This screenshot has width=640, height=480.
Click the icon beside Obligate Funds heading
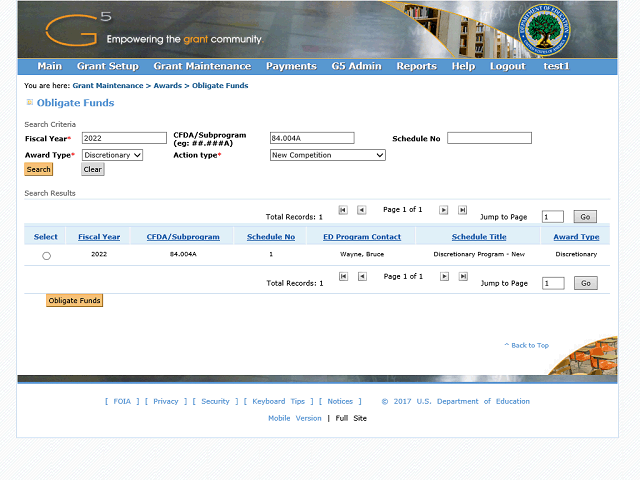tap(29, 102)
